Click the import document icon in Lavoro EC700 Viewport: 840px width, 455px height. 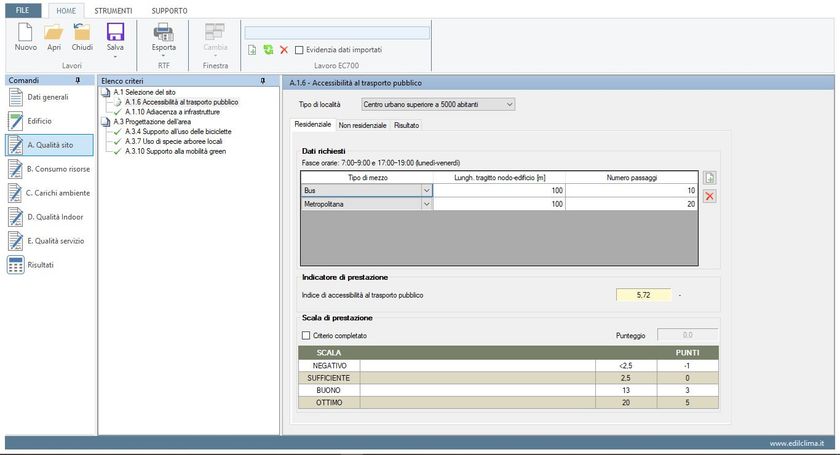252,50
